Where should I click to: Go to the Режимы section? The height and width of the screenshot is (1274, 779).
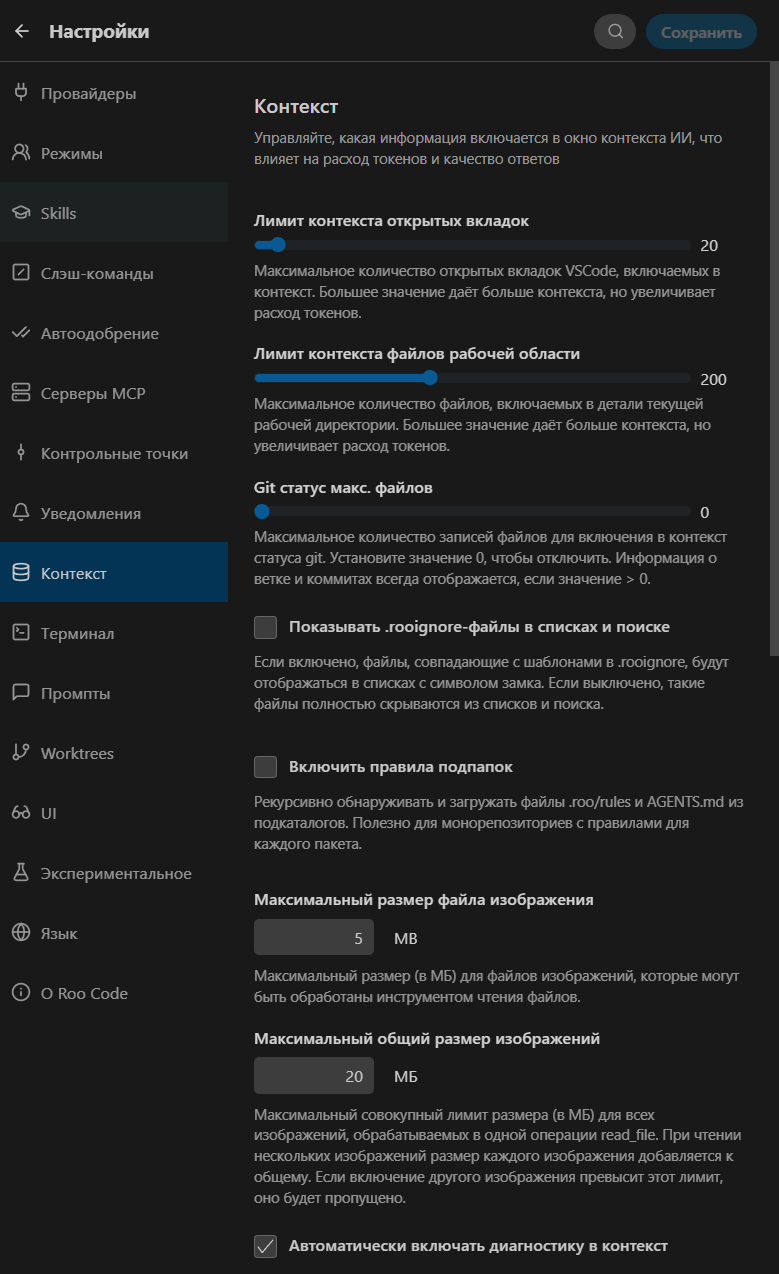pos(114,153)
